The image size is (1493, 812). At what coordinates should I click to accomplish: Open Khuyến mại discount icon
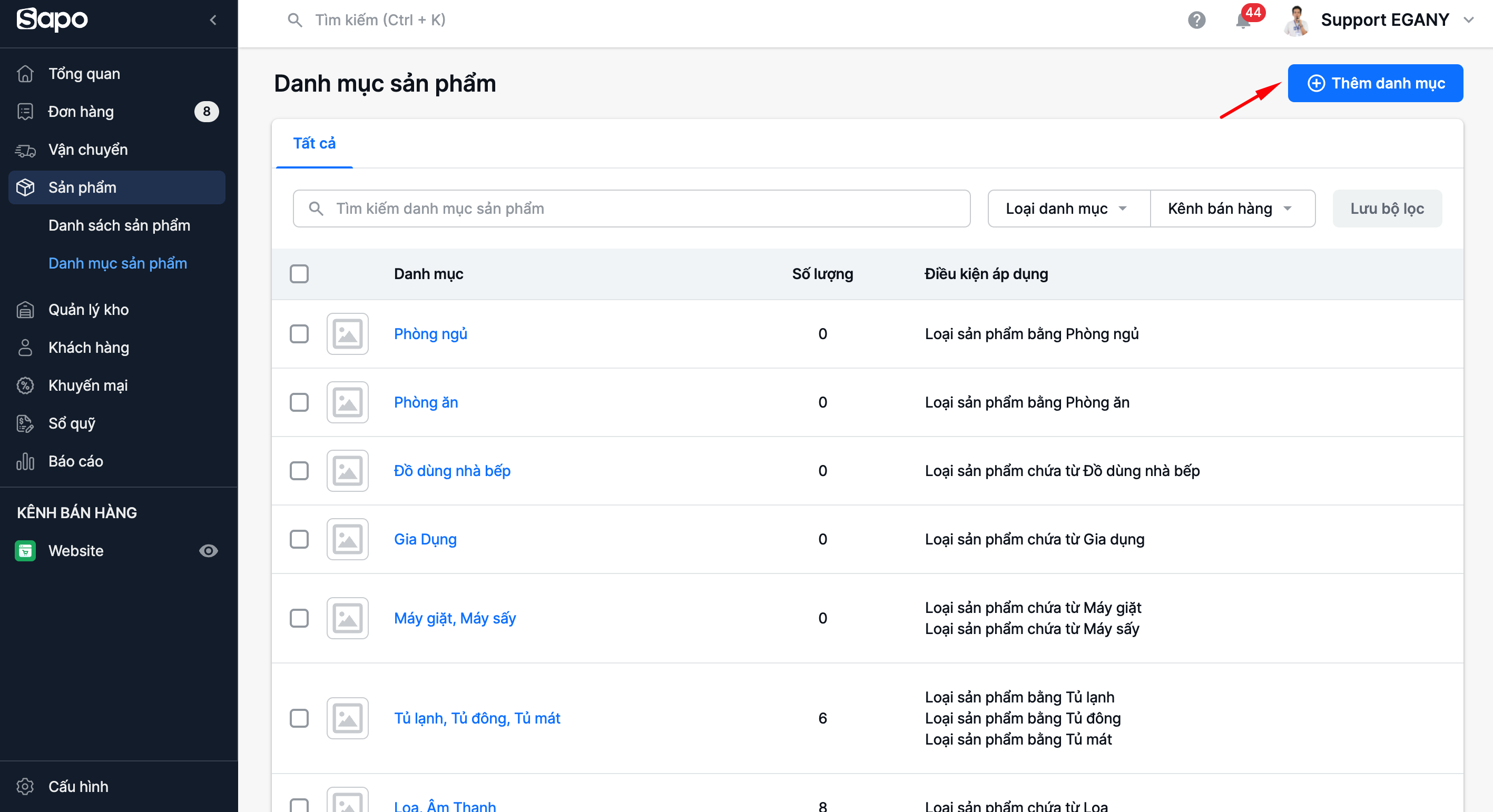[x=25, y=385]
